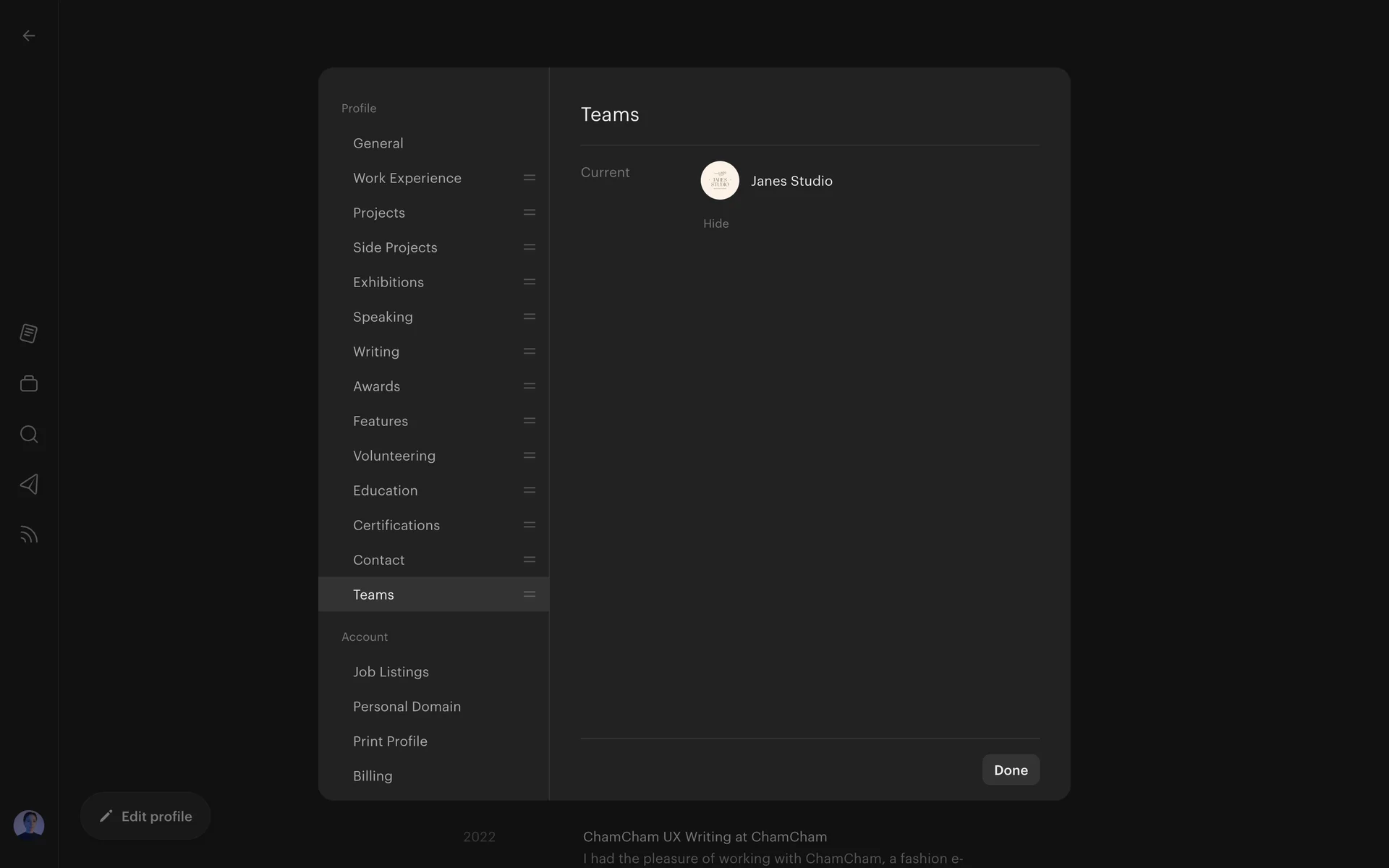Open the posts note icon in sidebar
Viewport: 1389px width, 868px height.
pyautogui.click(x=29, y=333)
